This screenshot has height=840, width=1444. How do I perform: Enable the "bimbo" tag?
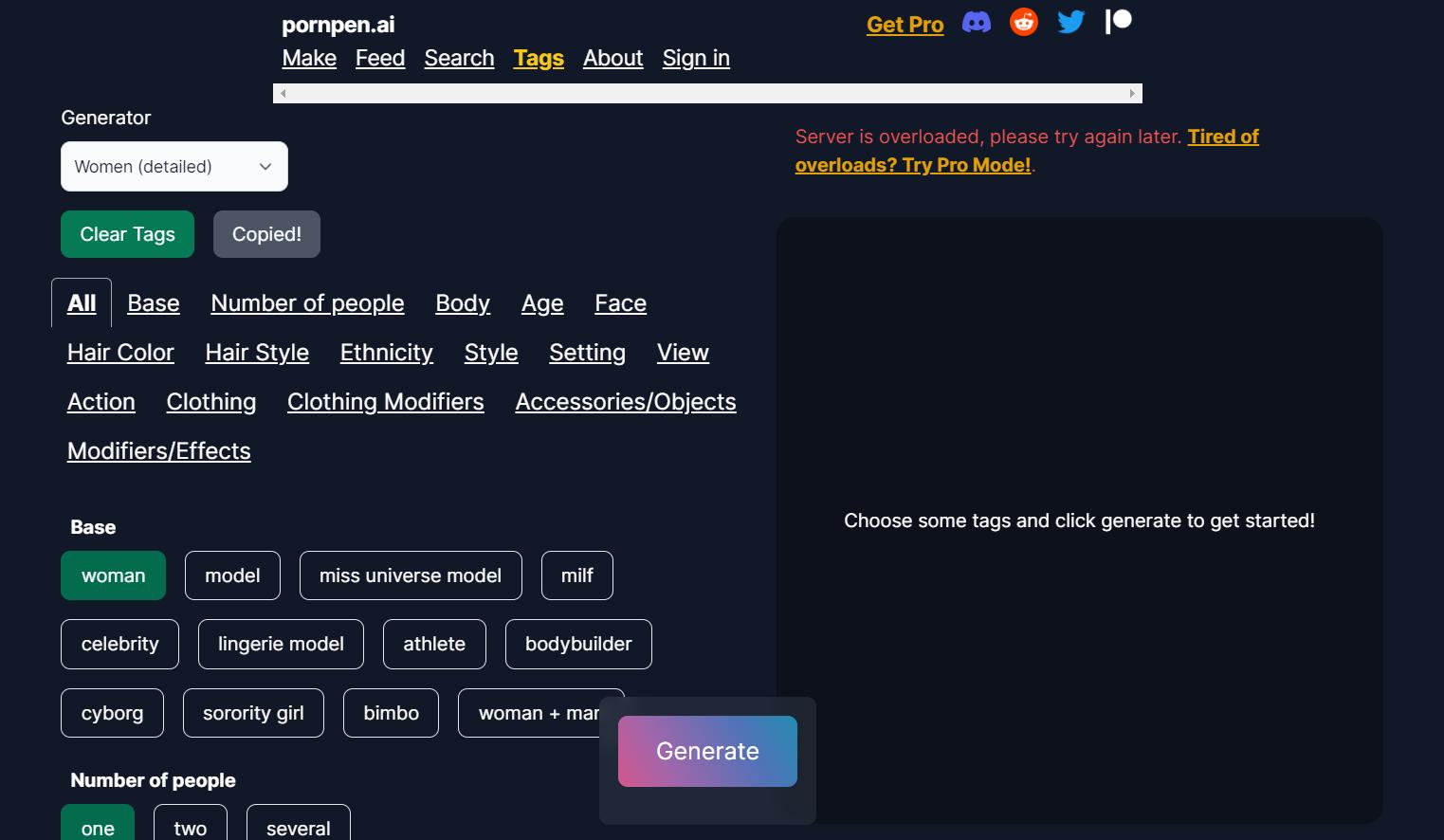pyautogui.click(x=392, y=713)
